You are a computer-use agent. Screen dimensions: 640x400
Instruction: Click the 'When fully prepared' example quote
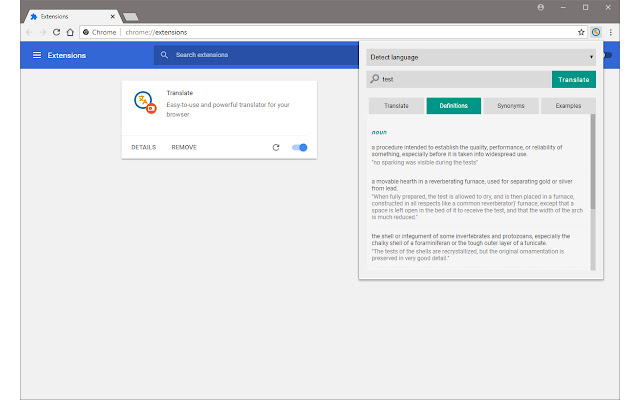477,207
